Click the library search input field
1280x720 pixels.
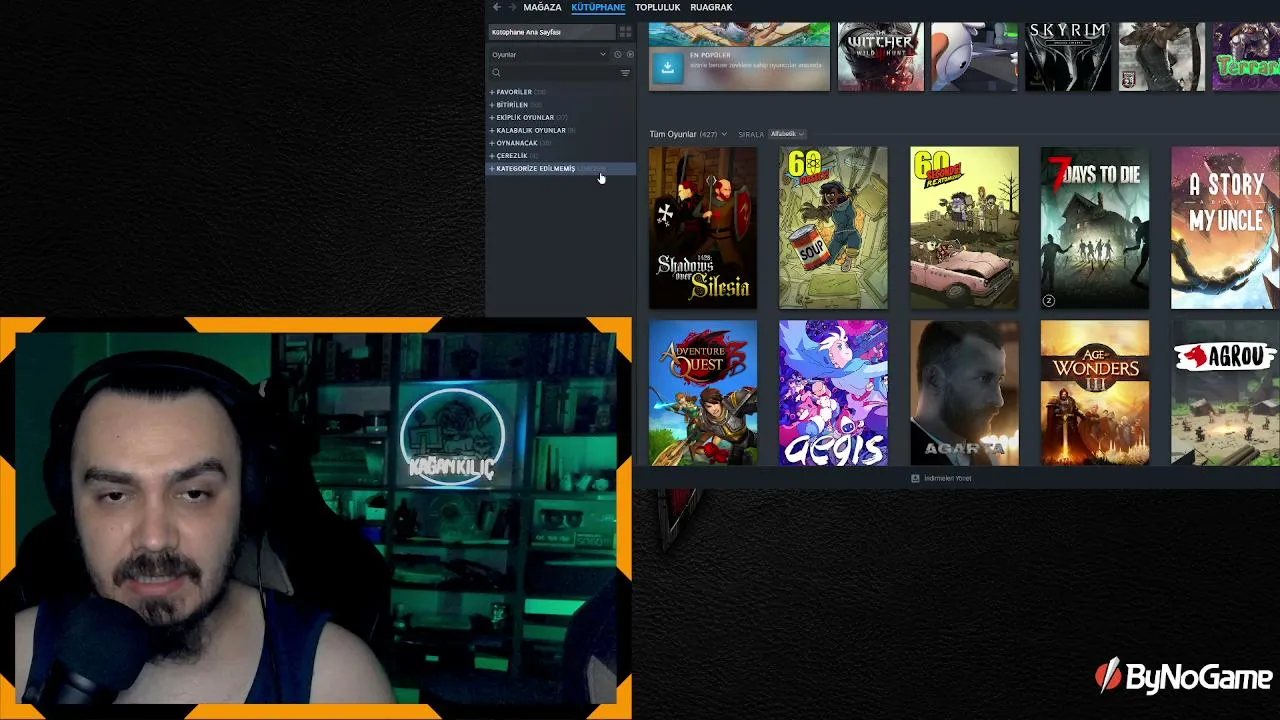pos(560,73)
